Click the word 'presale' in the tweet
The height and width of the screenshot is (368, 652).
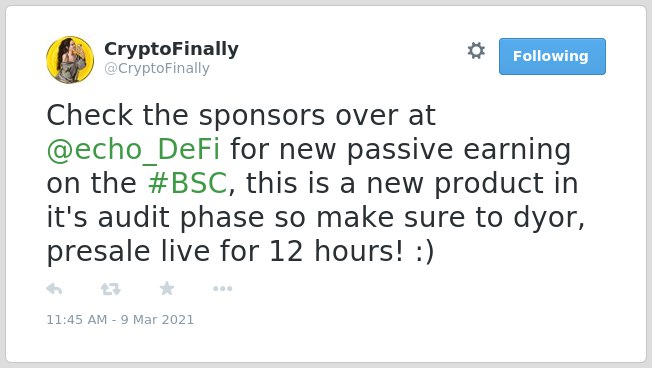(x=98, y=252)
